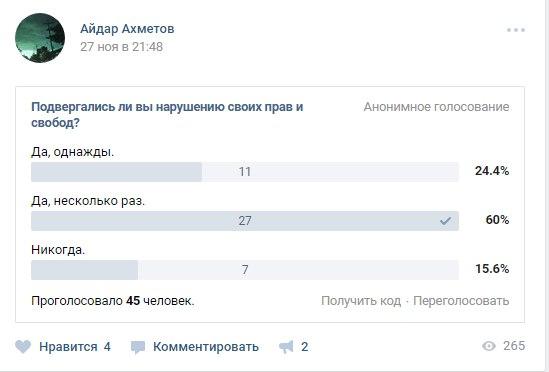Click the share count number 2

[305, 347]
